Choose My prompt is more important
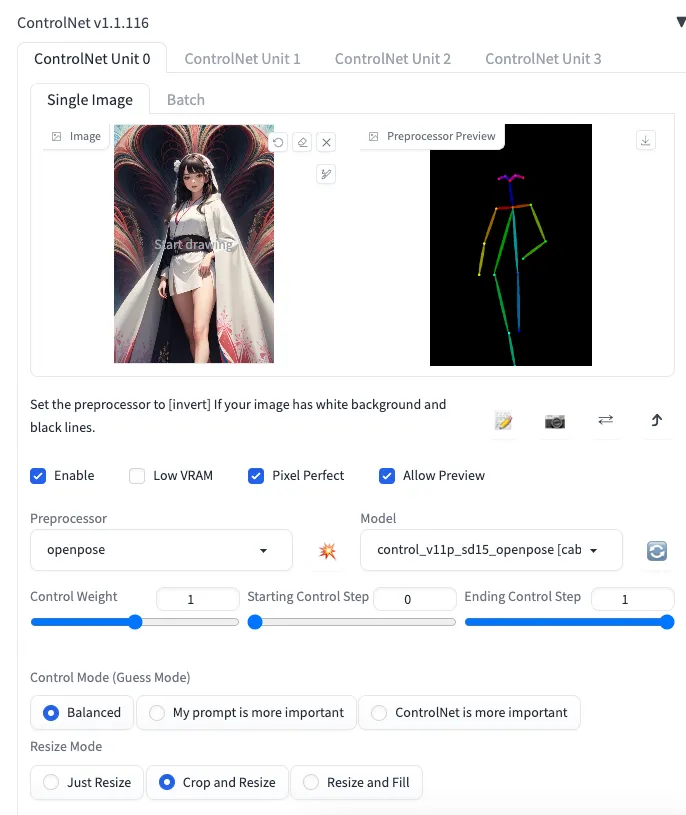Screen dimensions: 686x815 (x=246, y=712)
